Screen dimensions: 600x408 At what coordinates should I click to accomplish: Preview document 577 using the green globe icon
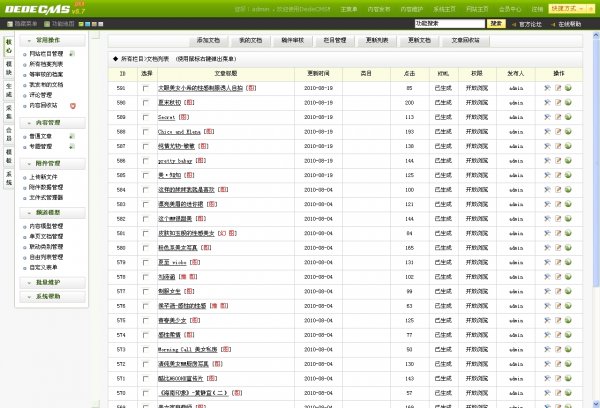click(x=568, y=291)
